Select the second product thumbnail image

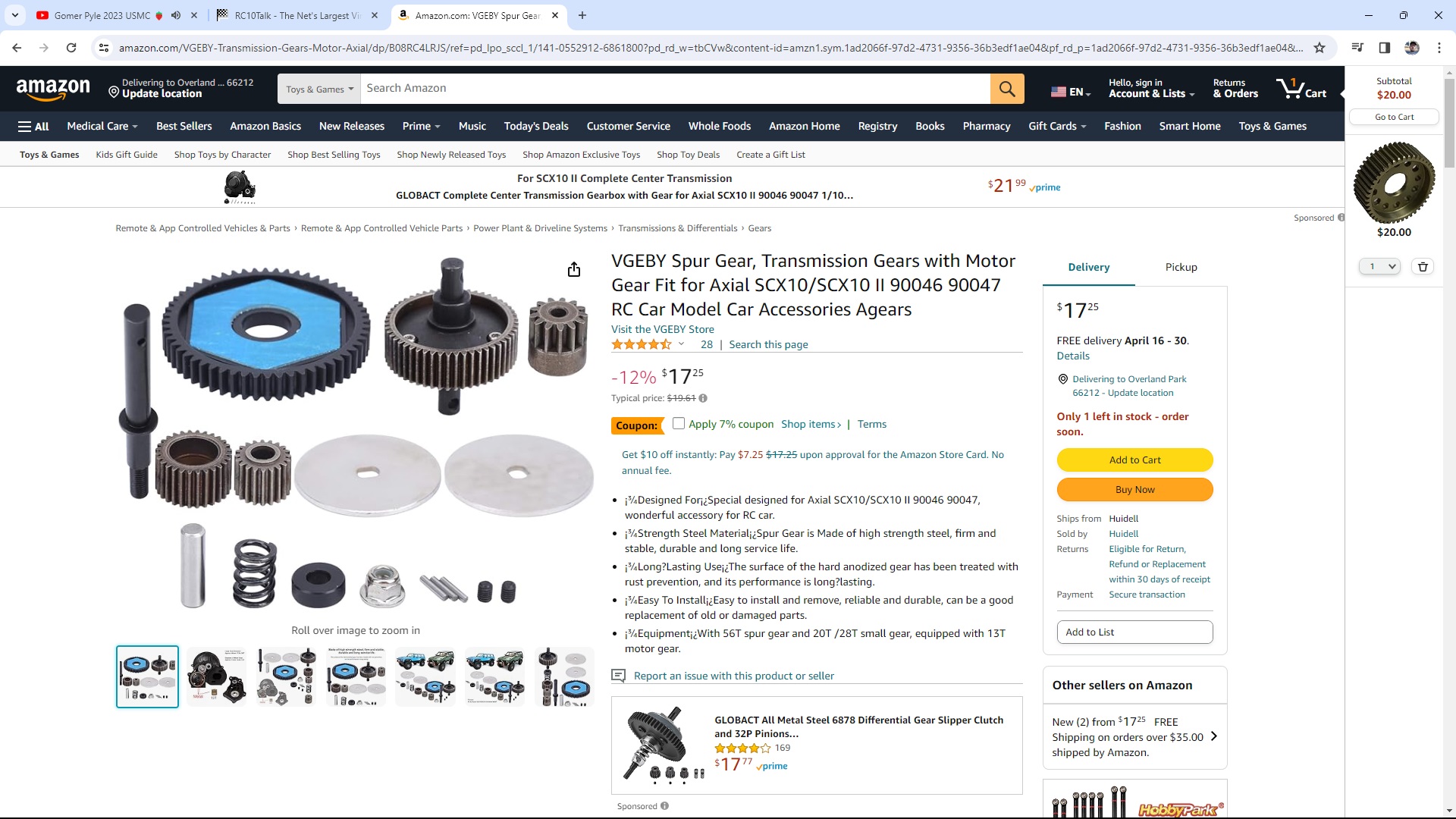click(x=217, y=676)
